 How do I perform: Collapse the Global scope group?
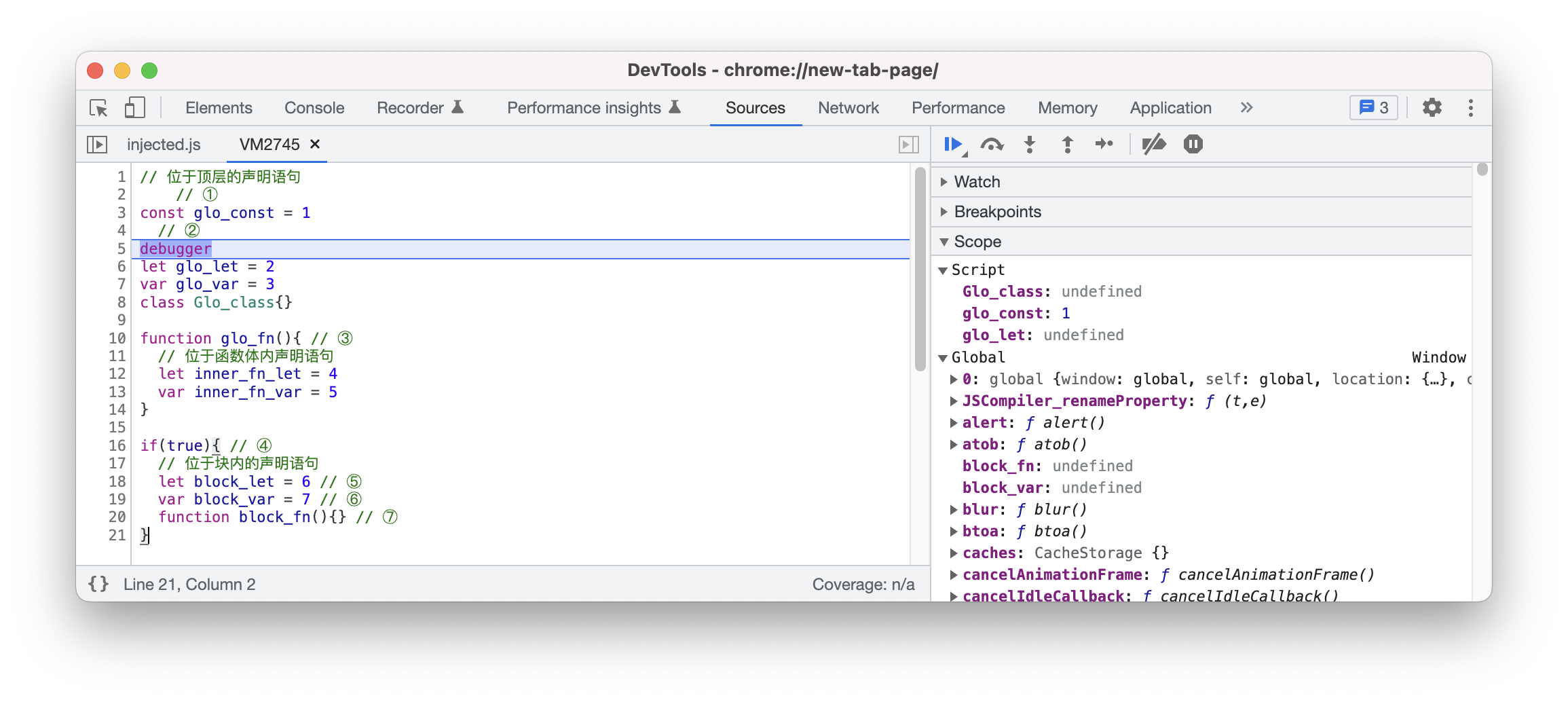click(x=943, y=358)
